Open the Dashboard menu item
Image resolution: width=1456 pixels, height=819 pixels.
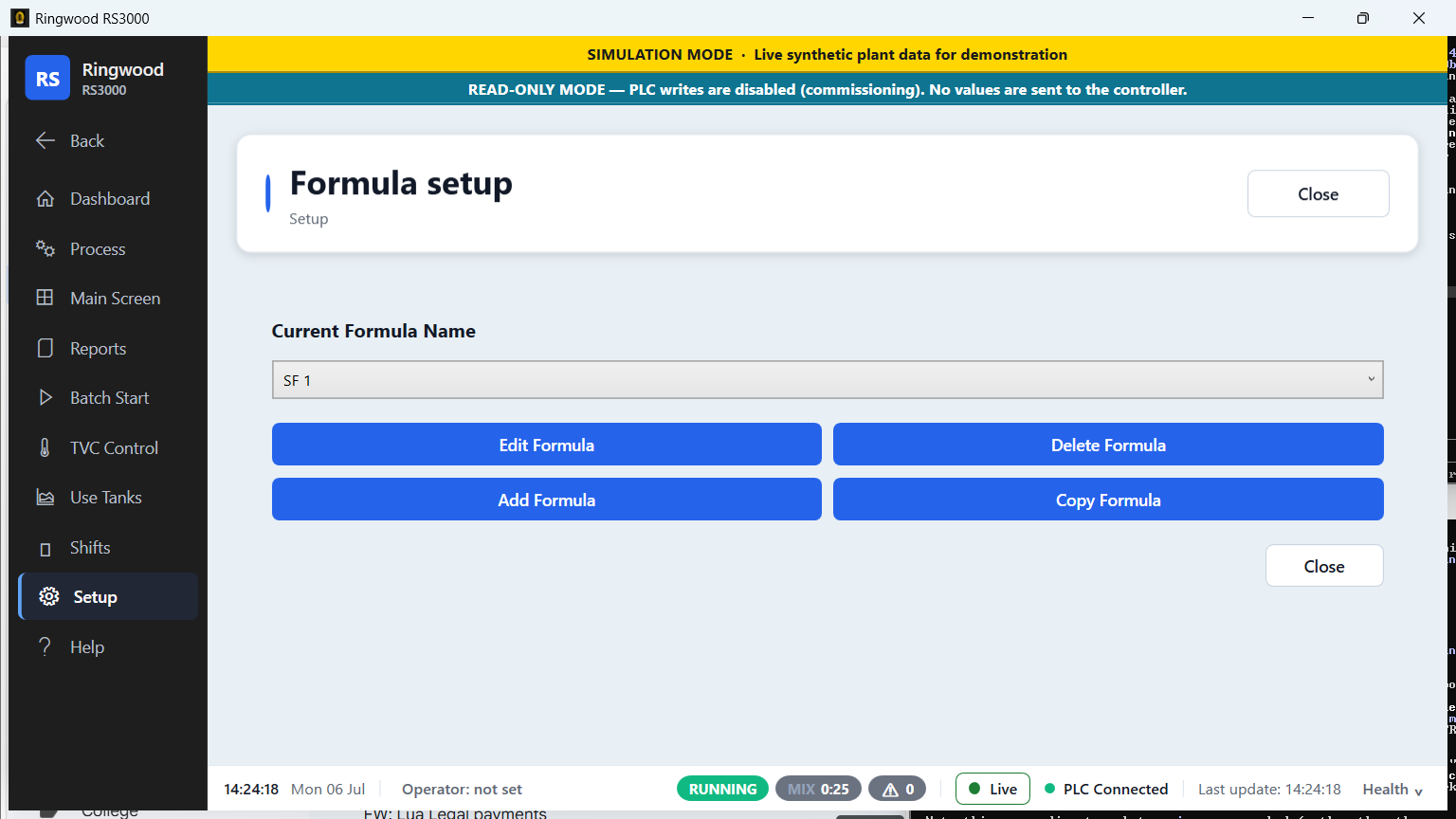[108, 199]
